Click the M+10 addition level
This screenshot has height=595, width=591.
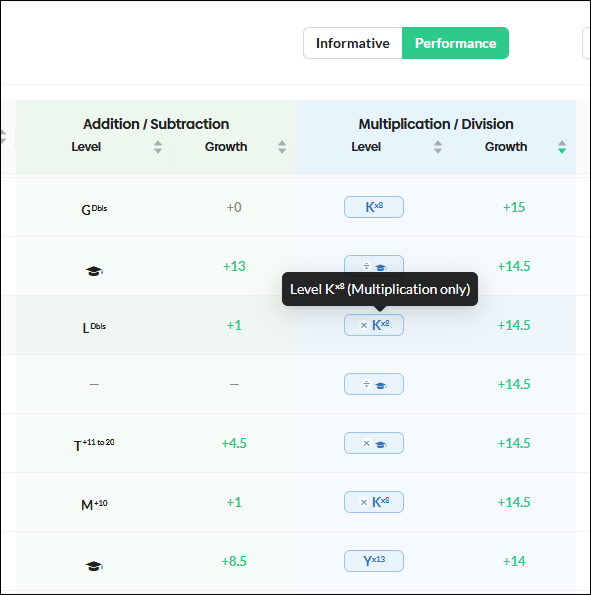[x=94, y=505]
